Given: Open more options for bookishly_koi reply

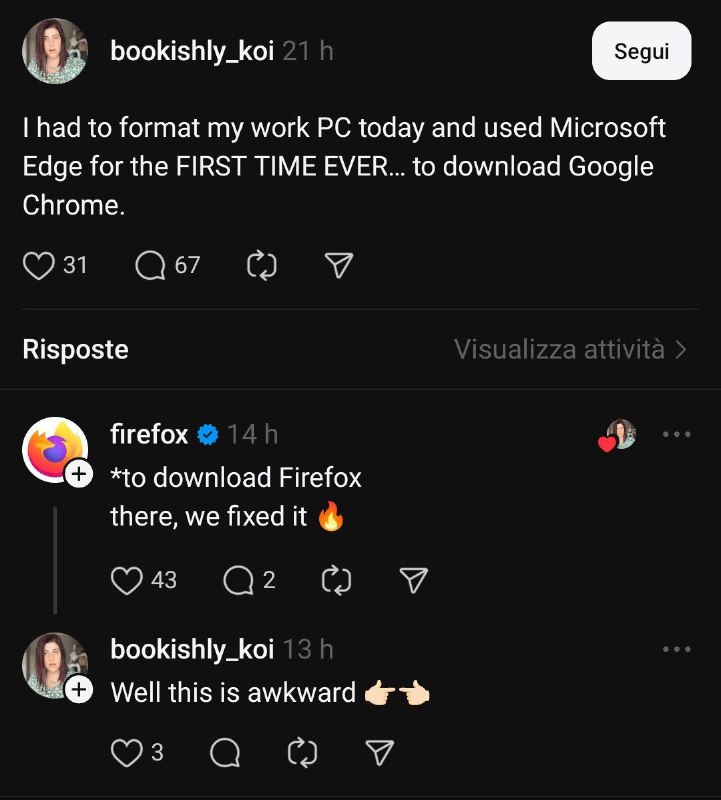Looking at the screenshot, I should click(677, 650).
